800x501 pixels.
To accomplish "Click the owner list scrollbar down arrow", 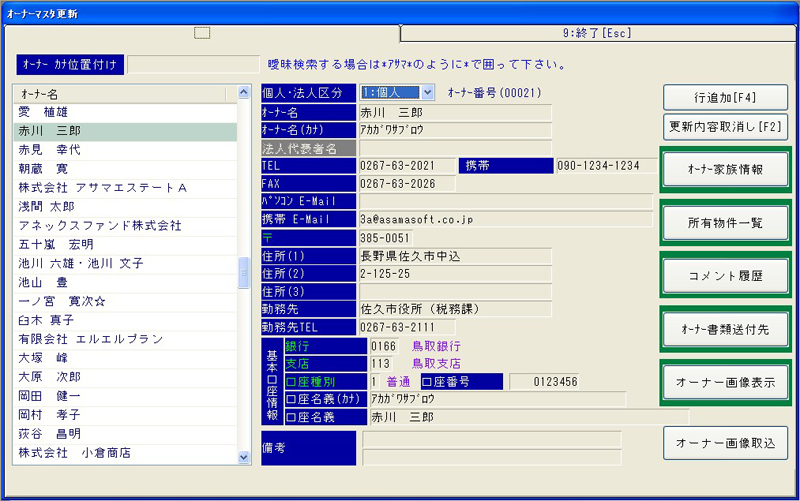I will pyautogui.click(x=244, y=457).
